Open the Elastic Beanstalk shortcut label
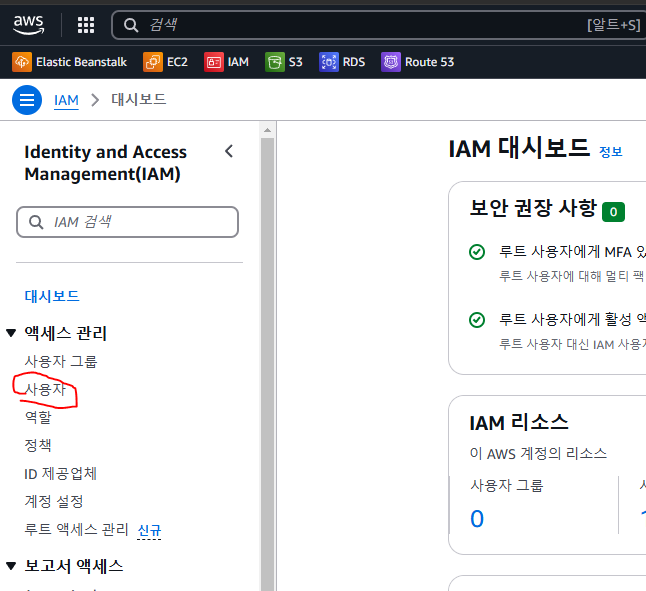 point(81,62)
